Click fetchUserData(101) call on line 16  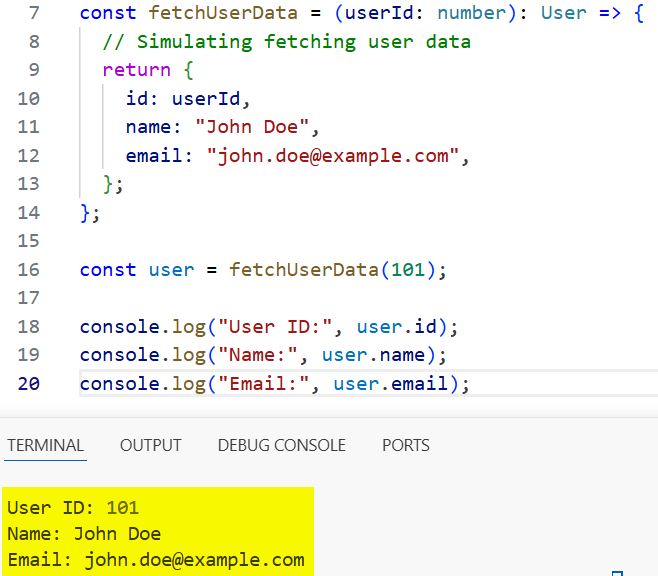point(332,270)
